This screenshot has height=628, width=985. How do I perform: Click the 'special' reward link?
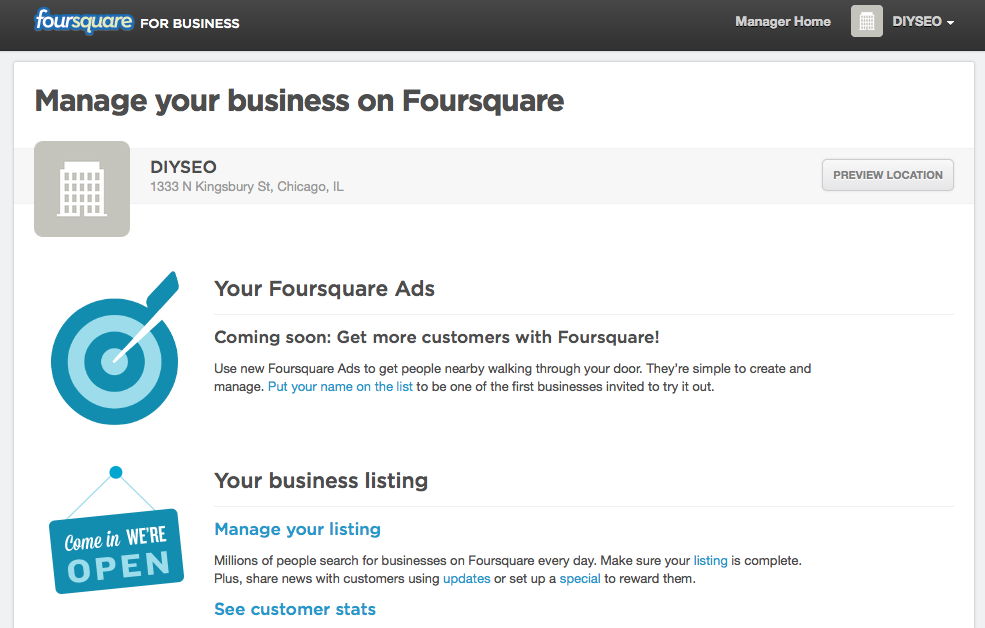point(580,579)
